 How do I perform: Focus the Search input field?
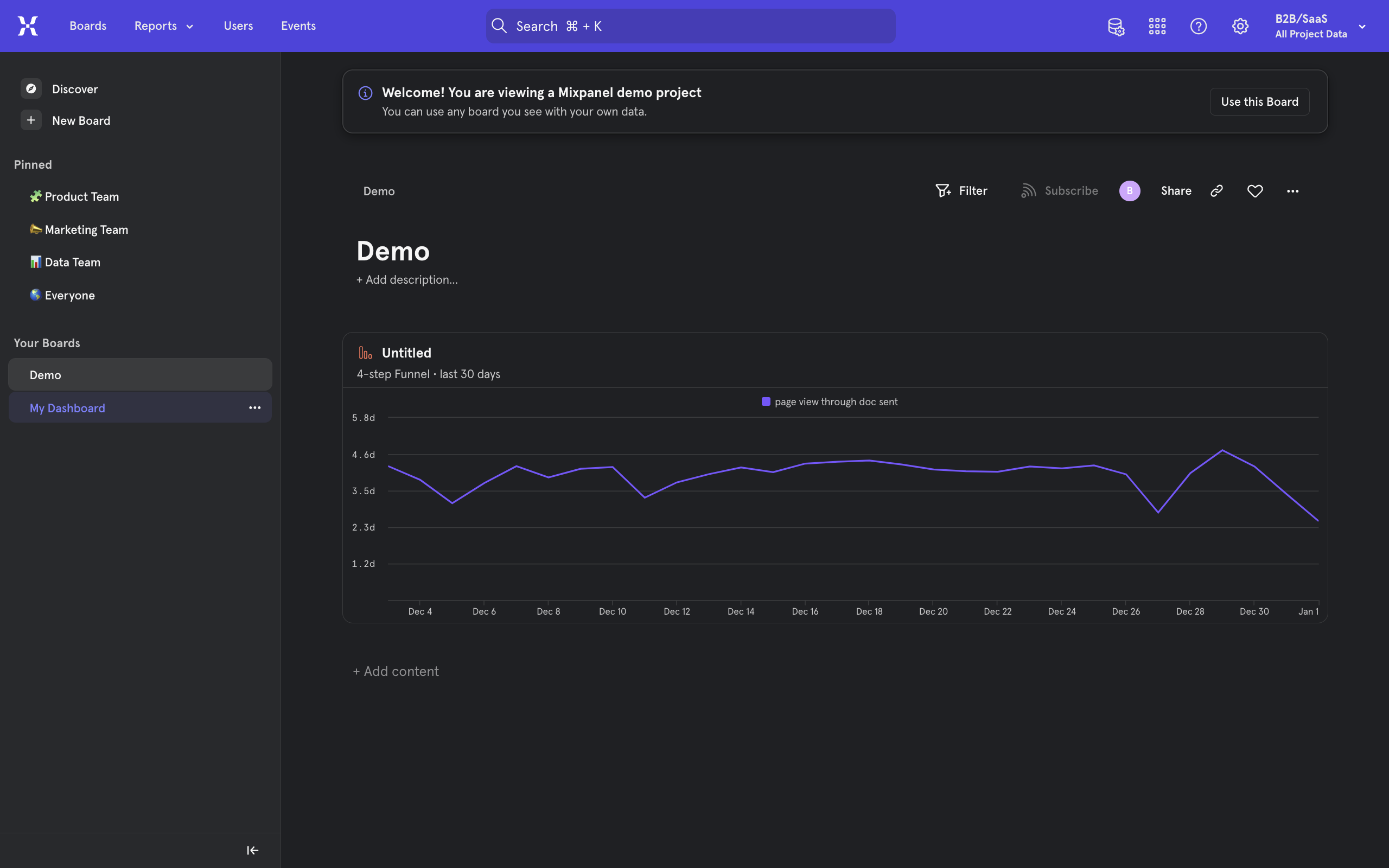[x=691, y=27]
